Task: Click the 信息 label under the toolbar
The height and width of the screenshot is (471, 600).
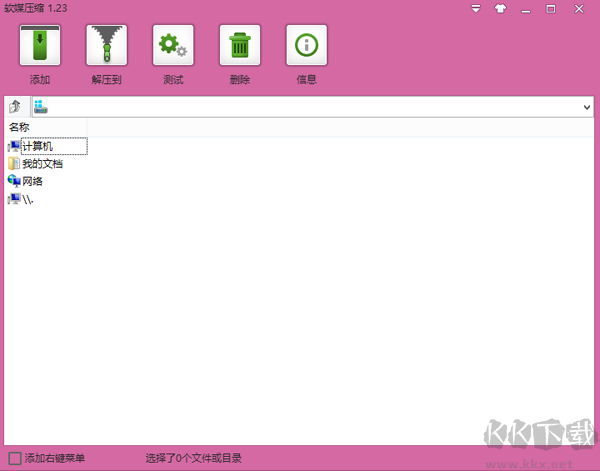Action: click(x=307, y=80)
